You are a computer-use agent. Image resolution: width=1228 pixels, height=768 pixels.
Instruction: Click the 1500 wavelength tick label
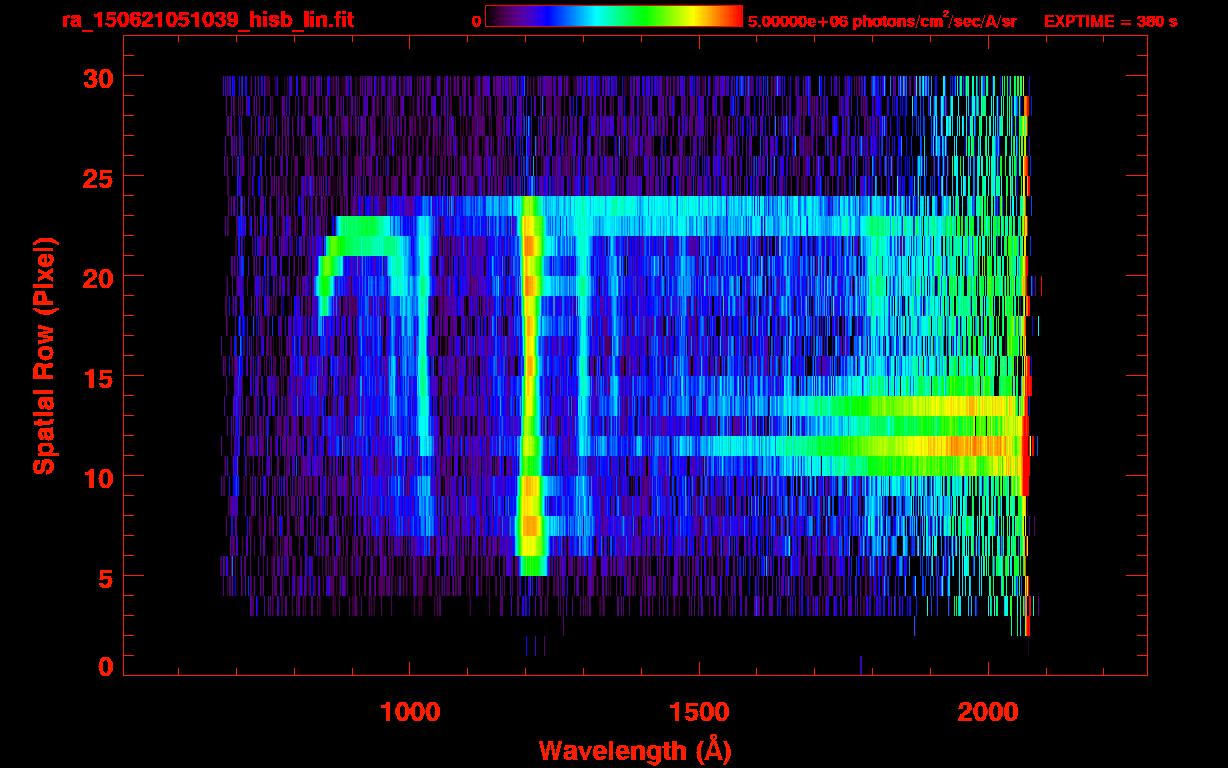[x=699, y=712]
